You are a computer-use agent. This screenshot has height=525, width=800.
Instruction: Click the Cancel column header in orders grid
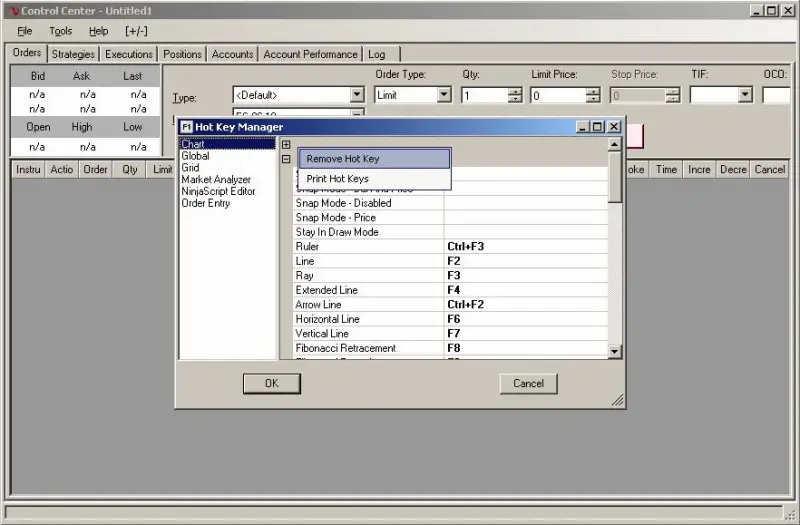tap(770, 170)
